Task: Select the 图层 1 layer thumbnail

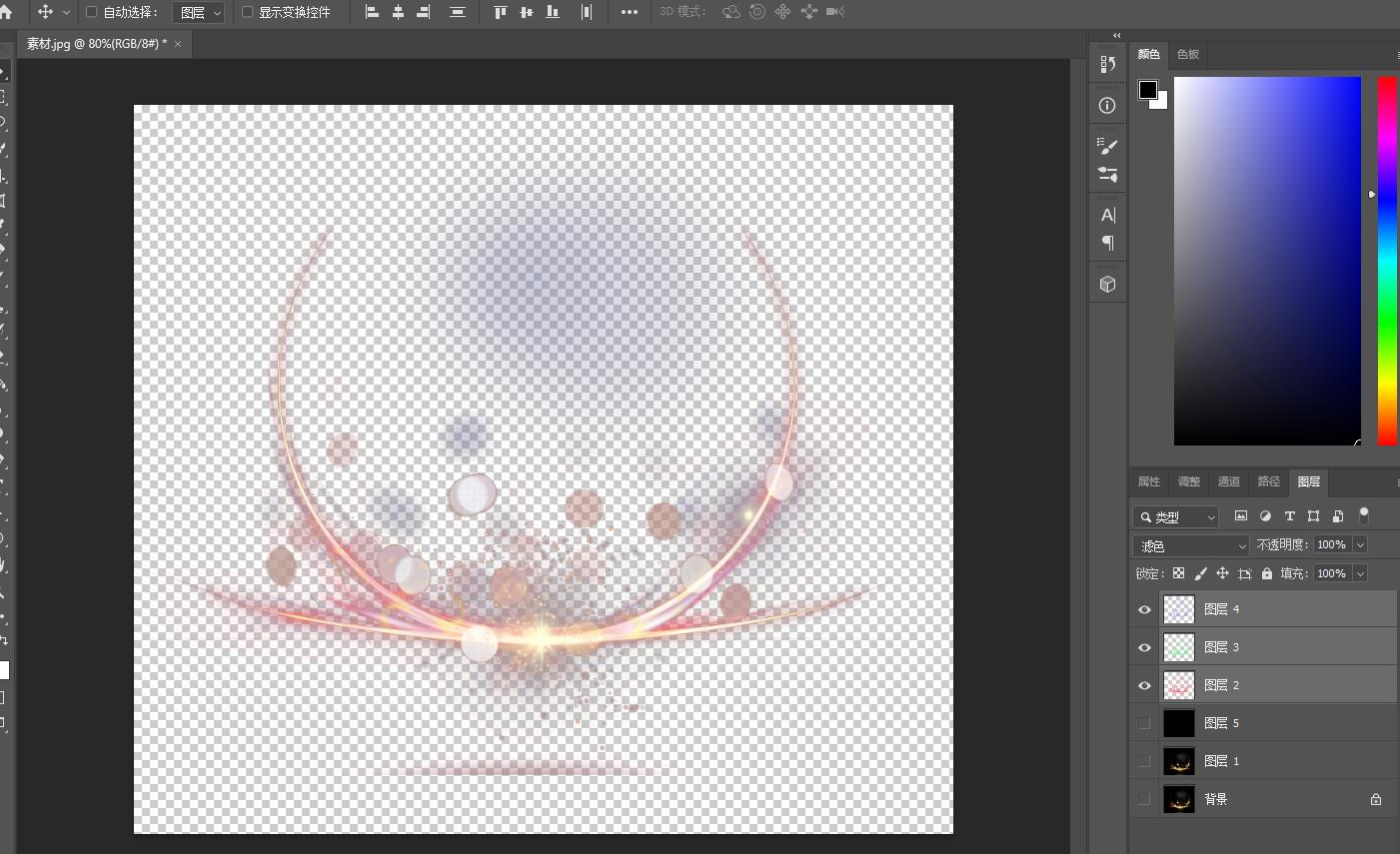Action: coord(1179,761)
